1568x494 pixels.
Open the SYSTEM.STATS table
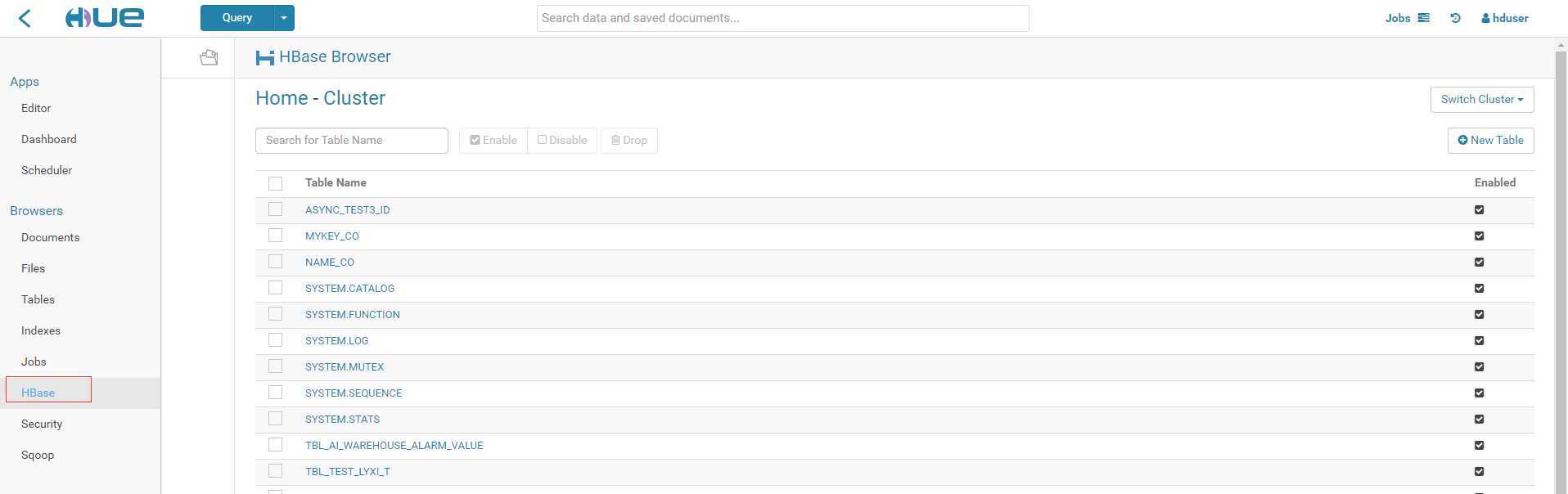[342, 420]
